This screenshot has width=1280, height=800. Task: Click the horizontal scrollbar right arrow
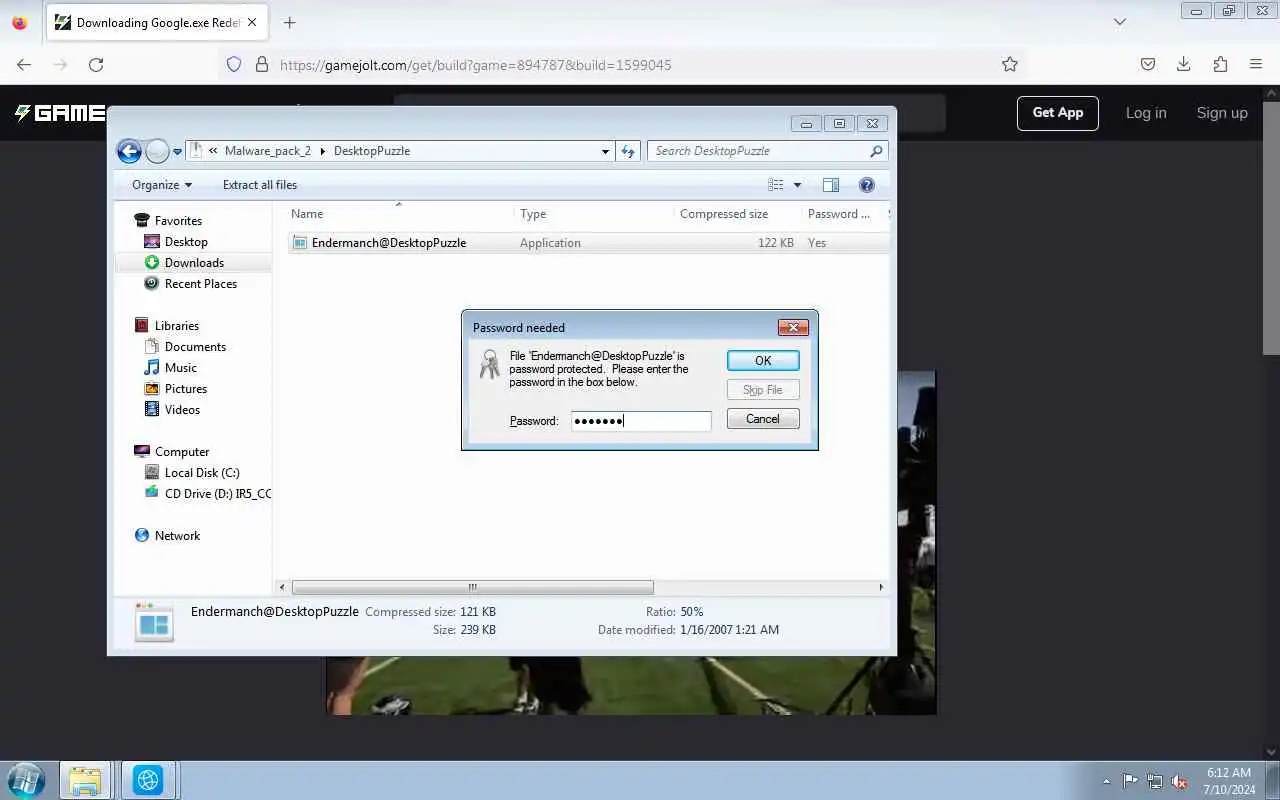pyautogui.click(x=881, y=587)
